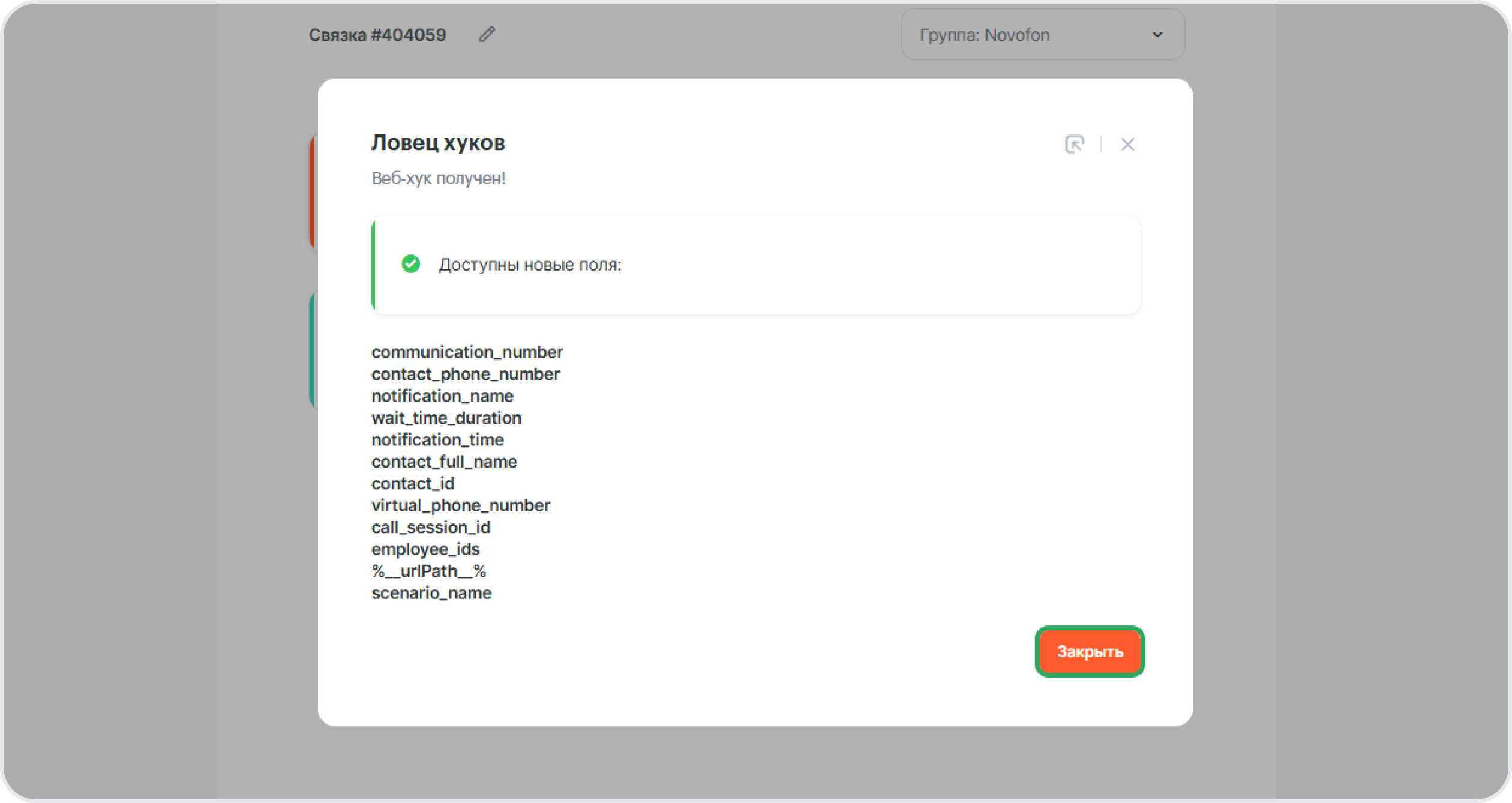The height and width of the screenshot is (803, 1512).
Task: Click the notification_name field
Action: 442,396
